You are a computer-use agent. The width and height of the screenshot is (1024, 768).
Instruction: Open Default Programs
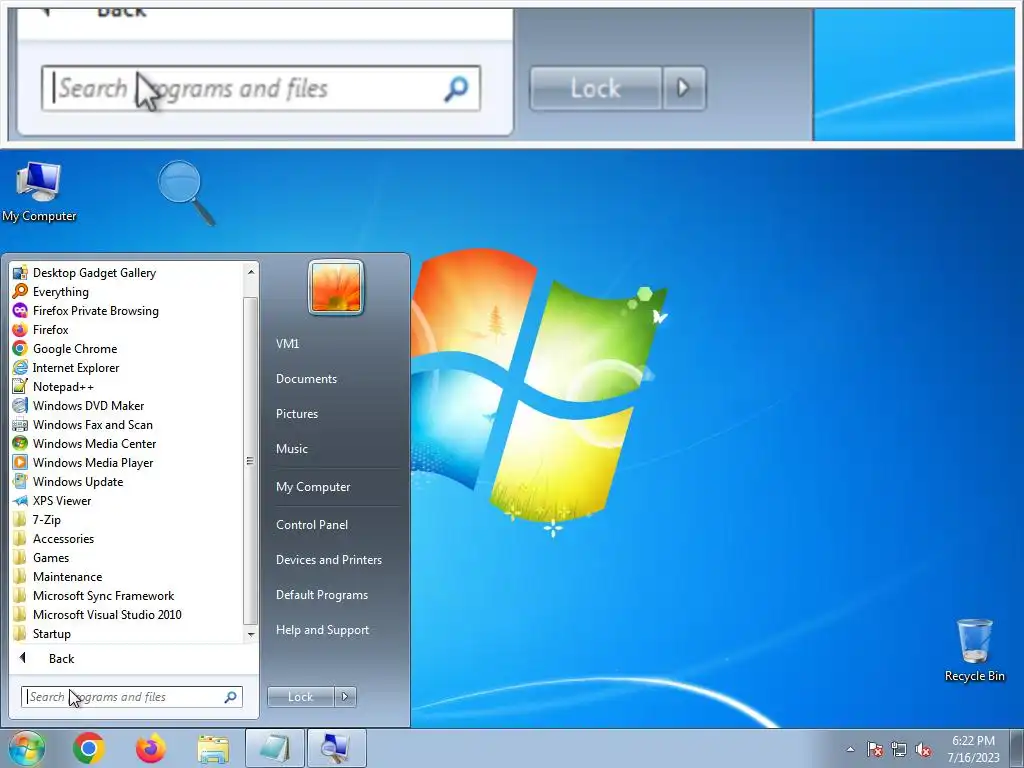pos(321,595)
